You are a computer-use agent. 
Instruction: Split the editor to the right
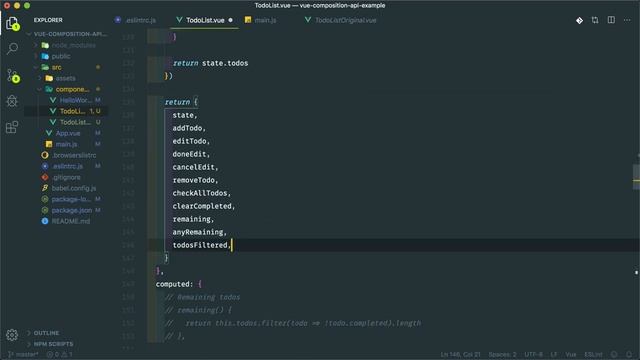[x=611, y=20]
